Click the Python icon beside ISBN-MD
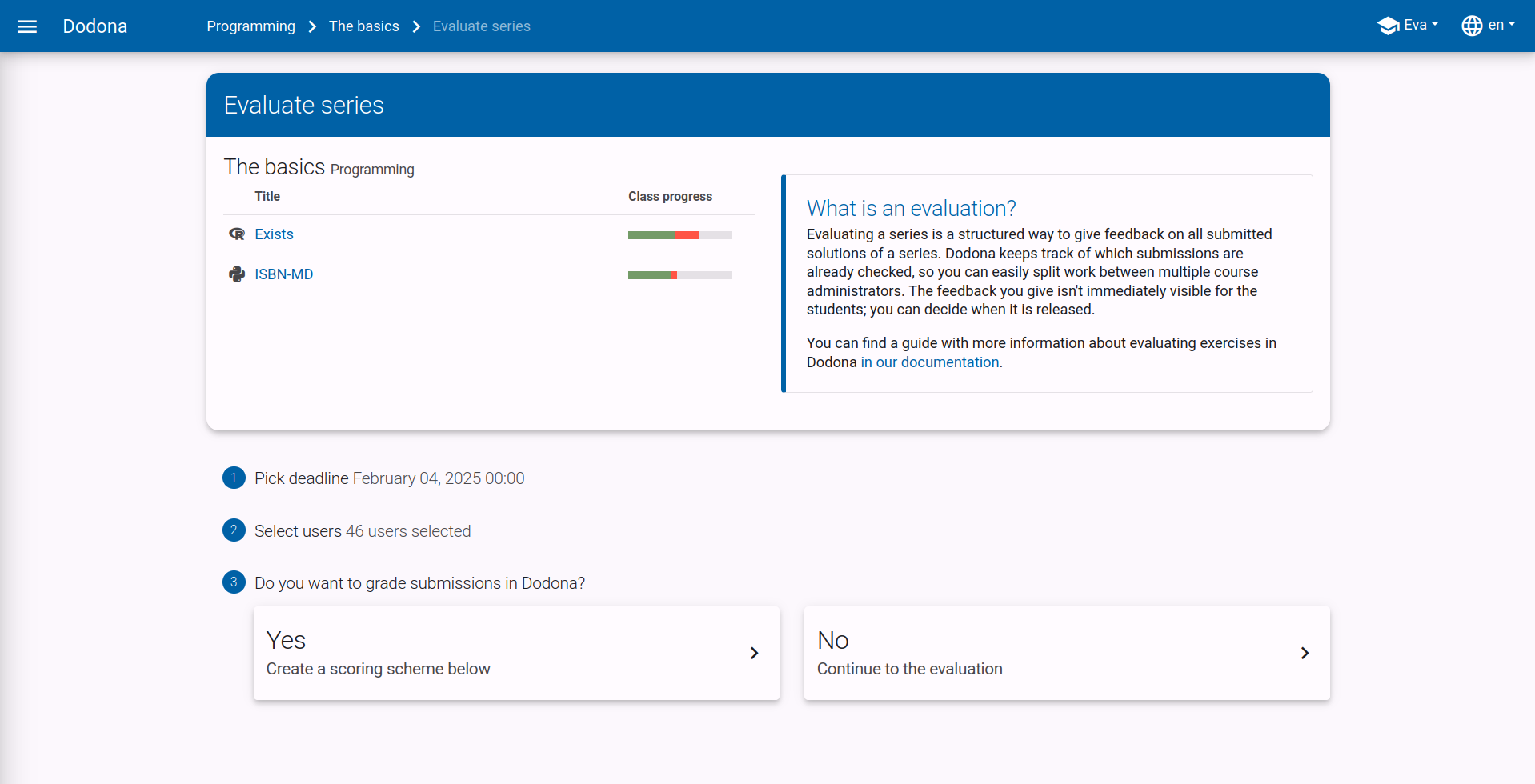Screen dimensions: 1535x784 tap(237, 274)
